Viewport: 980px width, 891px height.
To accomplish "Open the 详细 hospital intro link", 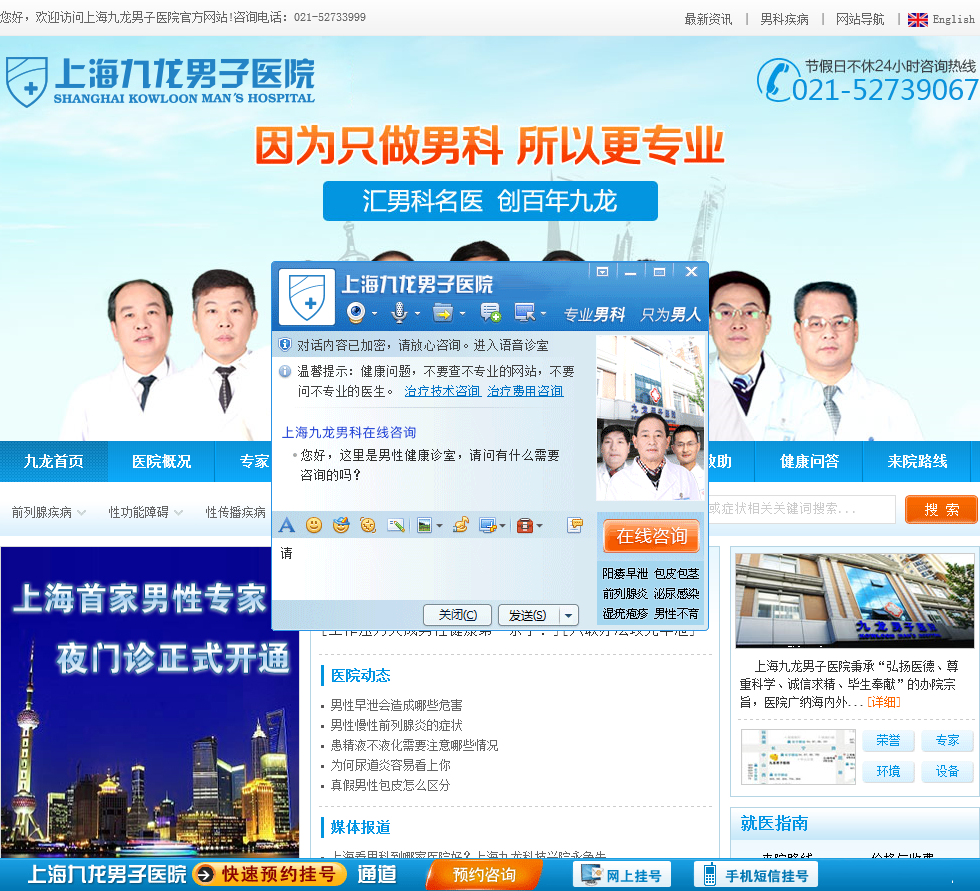I will [884, 702].
